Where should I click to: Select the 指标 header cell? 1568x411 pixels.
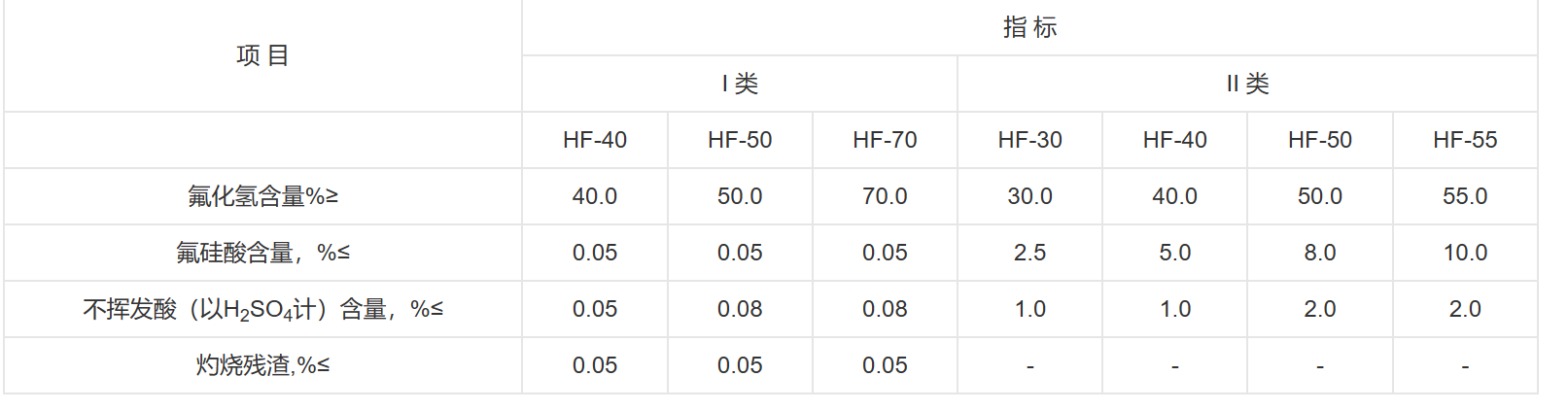(x=1029, y=27)
